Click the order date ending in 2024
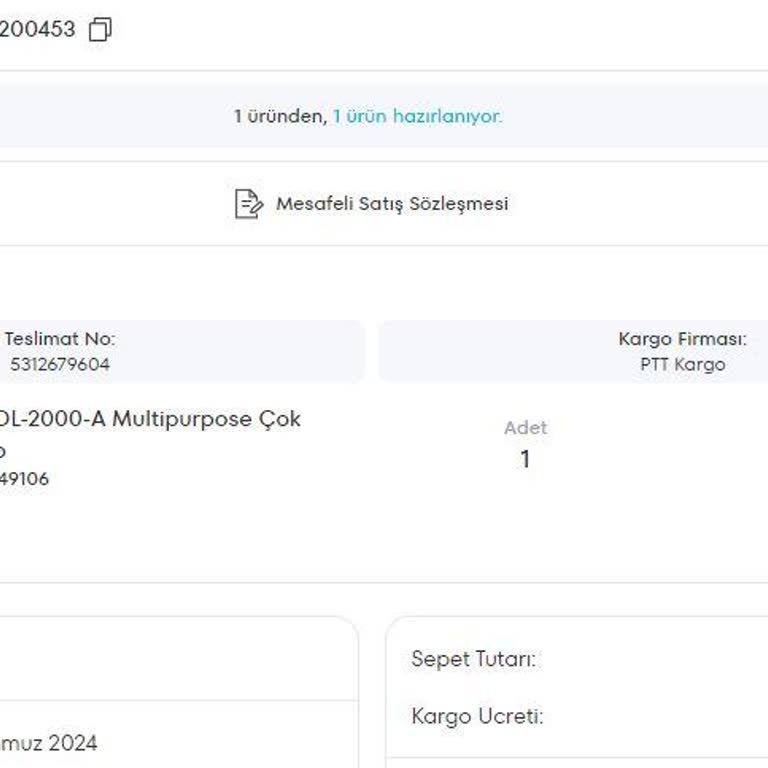The height and width of the screenshot is (768, 768). (x=48, y=743)
